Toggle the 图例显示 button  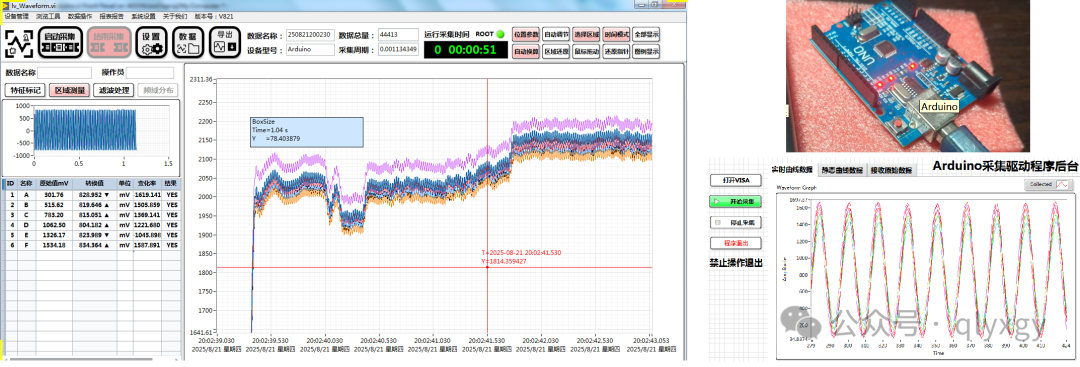(x=646, y=52)
